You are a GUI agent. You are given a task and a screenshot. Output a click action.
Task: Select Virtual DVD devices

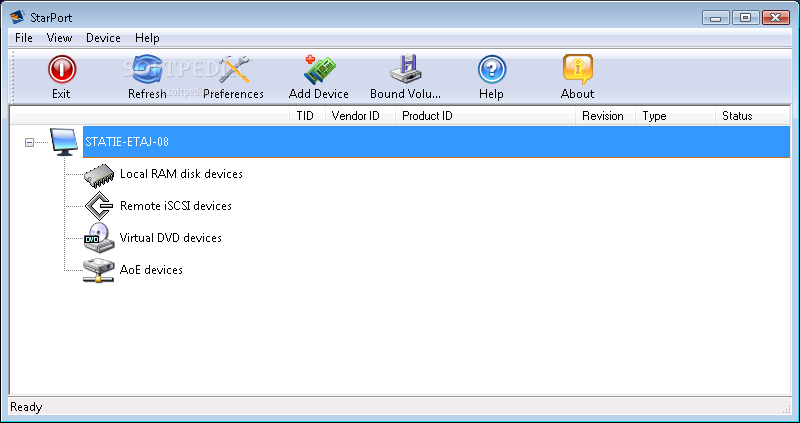pyautogui.click(x=170, y=238)
